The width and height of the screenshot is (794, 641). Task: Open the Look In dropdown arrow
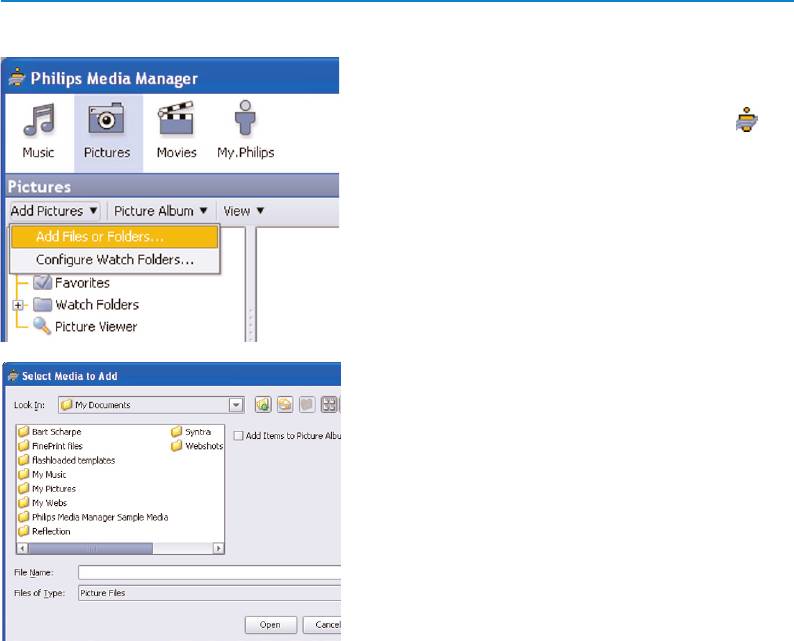click(236, 405)
